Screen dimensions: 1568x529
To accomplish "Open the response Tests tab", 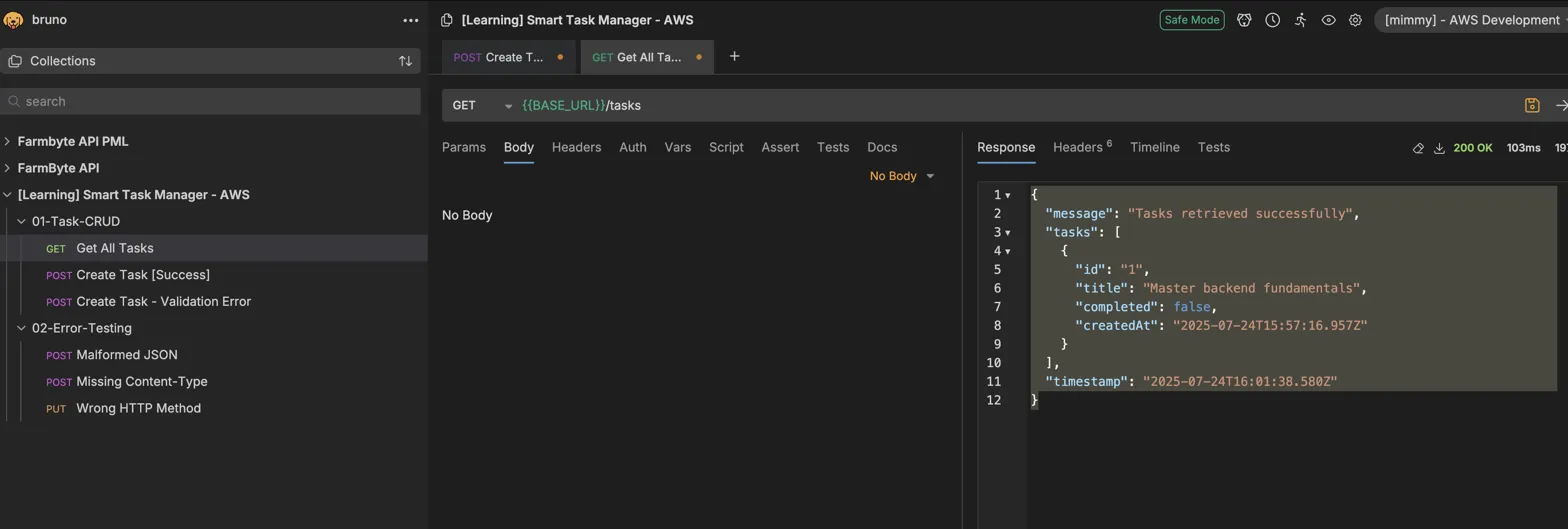I will tap(1214, 147).
